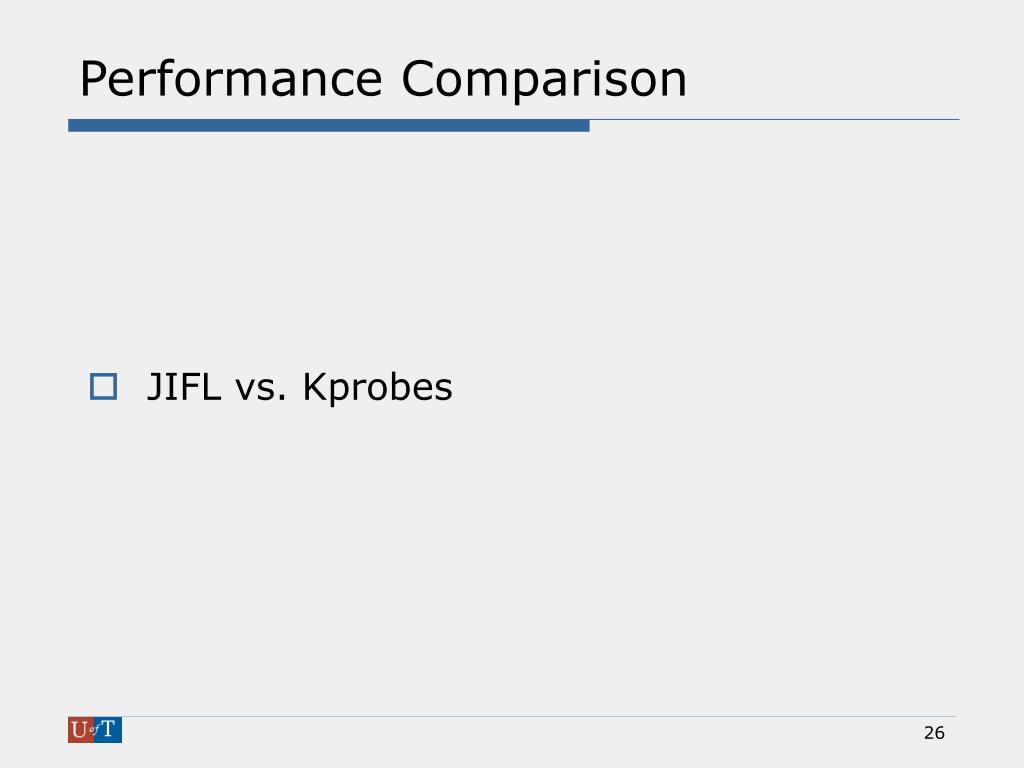Click the word JIFL in the bullet
Screen dimensions: 1024x768
click(x=184, y=387)
